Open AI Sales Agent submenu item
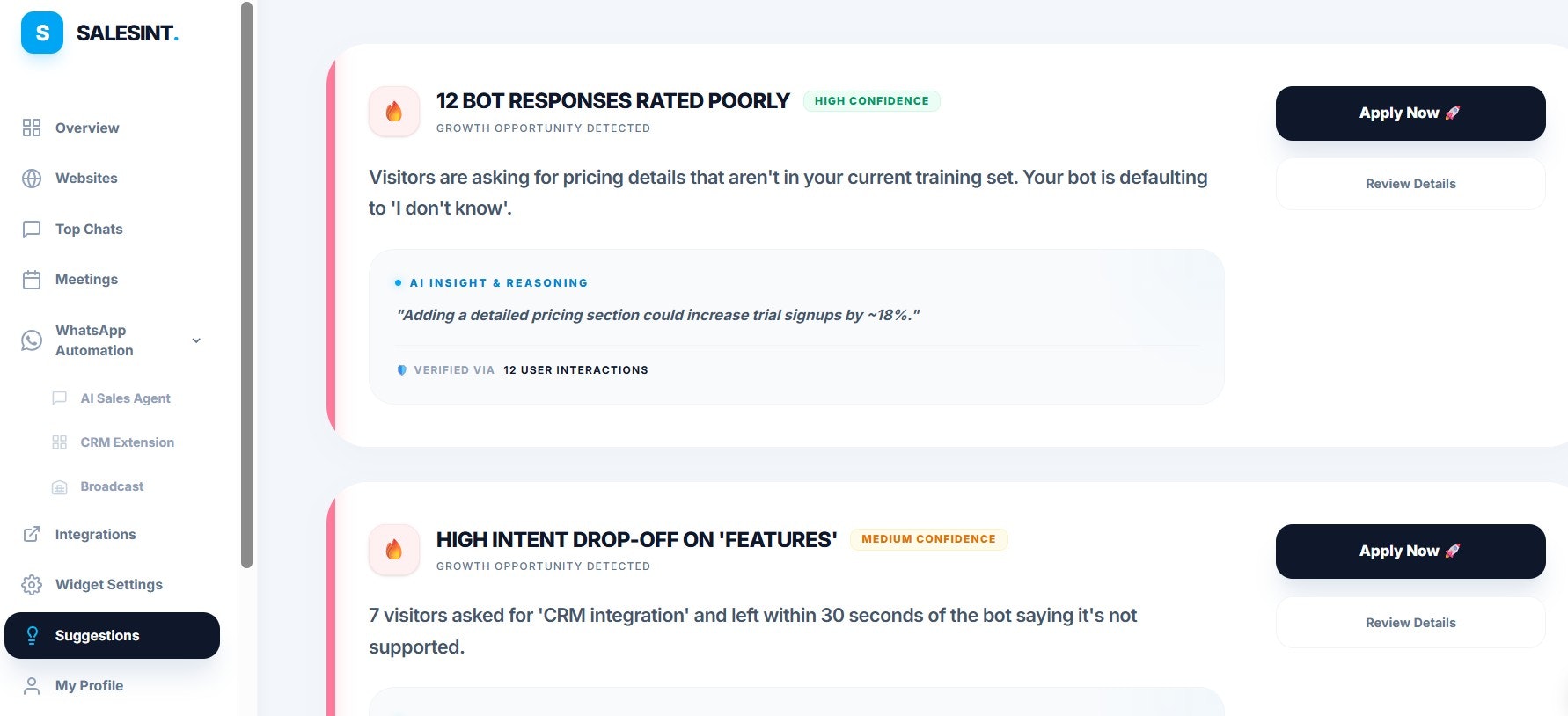 125,398
